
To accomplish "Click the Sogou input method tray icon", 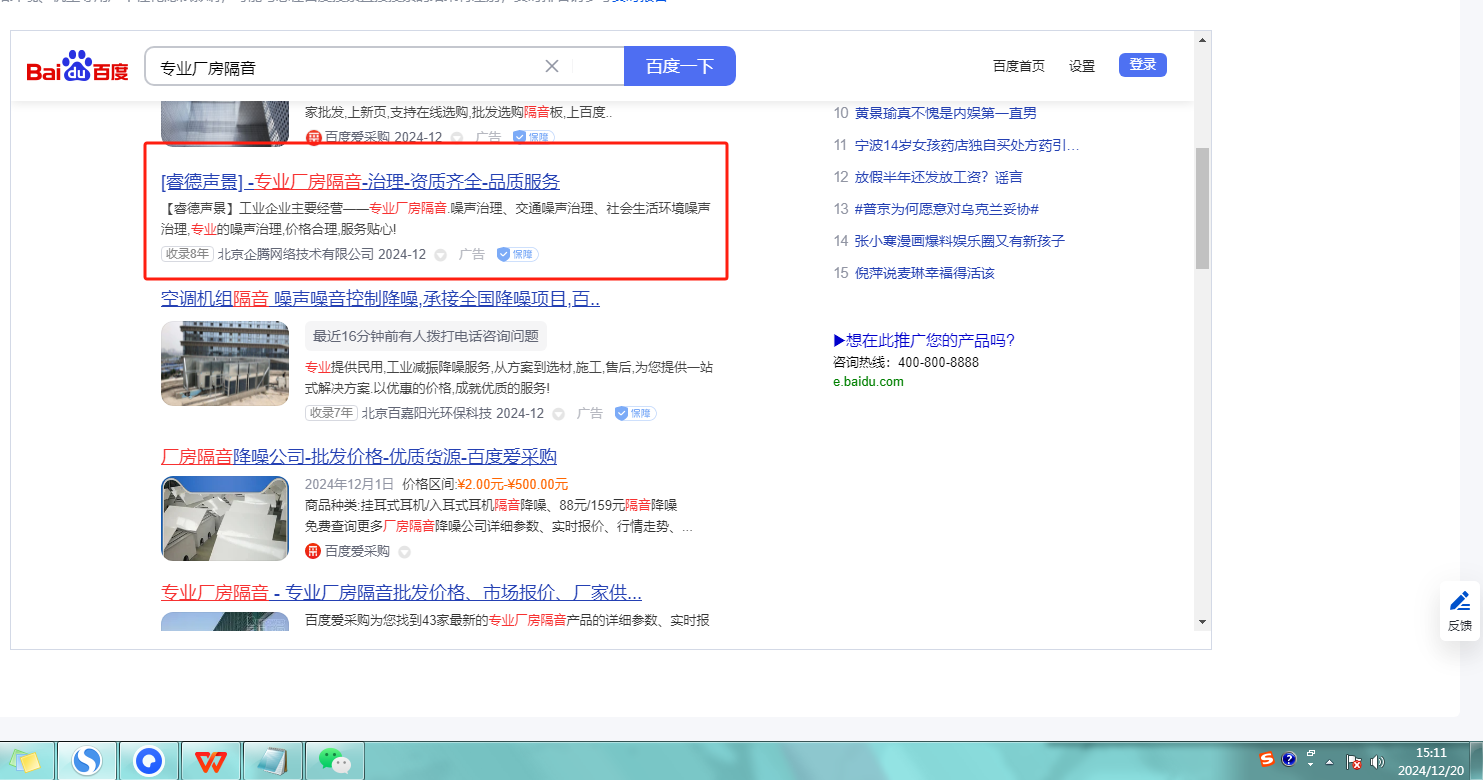I will click(1267, 759).
